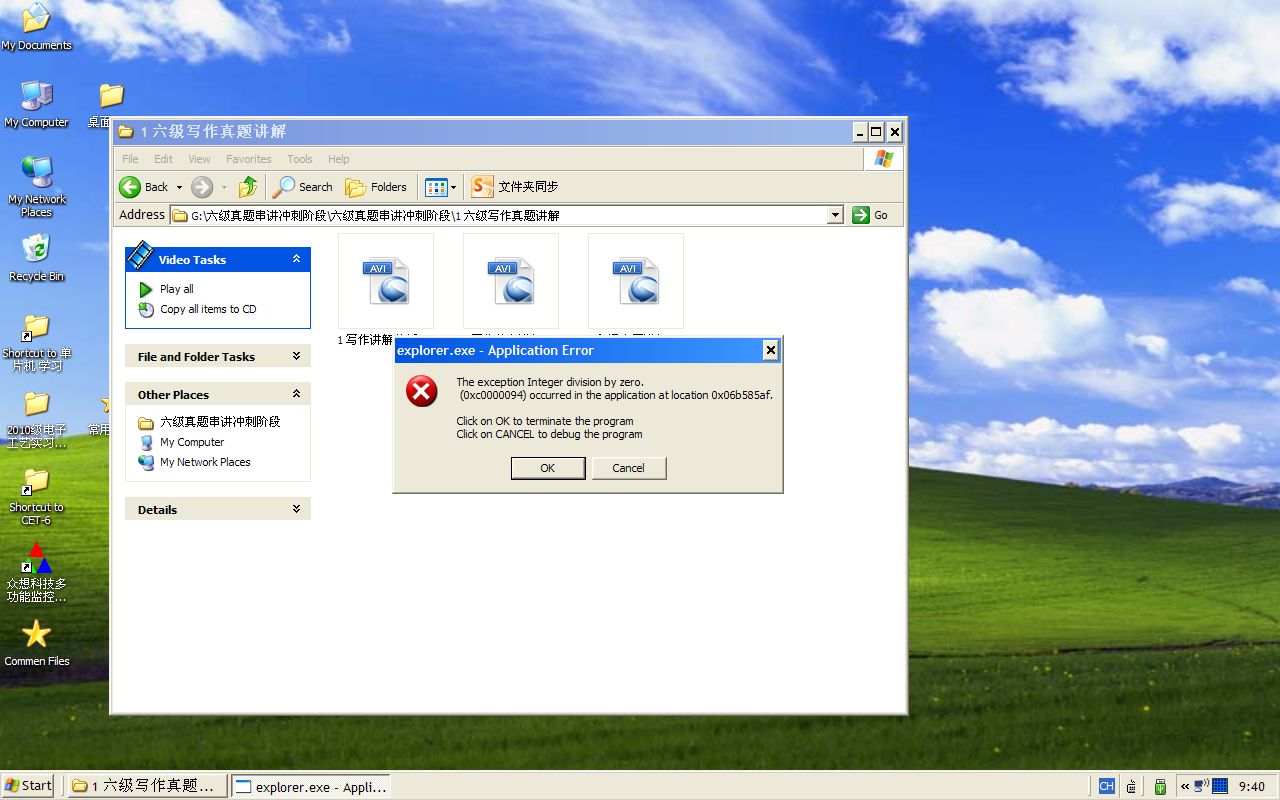
Task: Expand the Address bar dropdown
Action: pos(835,215)
